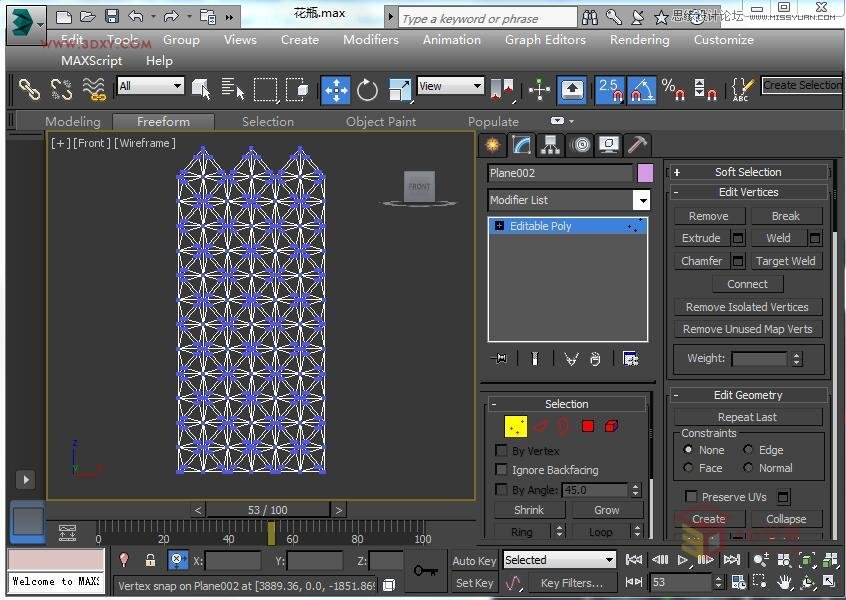This screenshot has height=600, width=846.
Task: Check Ignore Backfacing
Action: tap(502, 470)
